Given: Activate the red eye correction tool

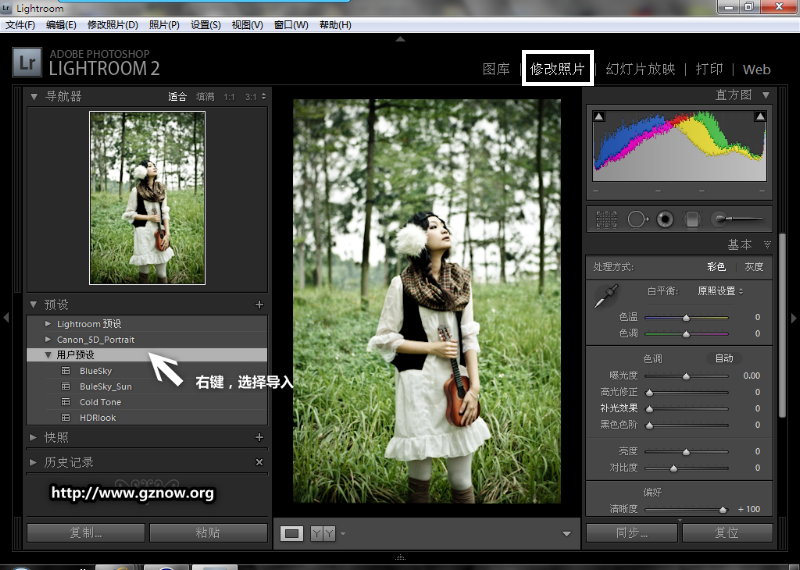Looking at the screenshot, I should [x=664, y=218].
